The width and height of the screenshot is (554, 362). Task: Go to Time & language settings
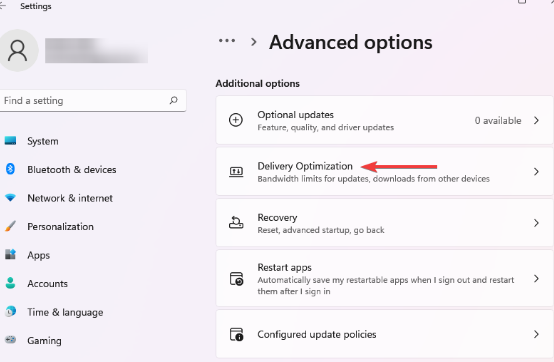[x=65, y=312]
